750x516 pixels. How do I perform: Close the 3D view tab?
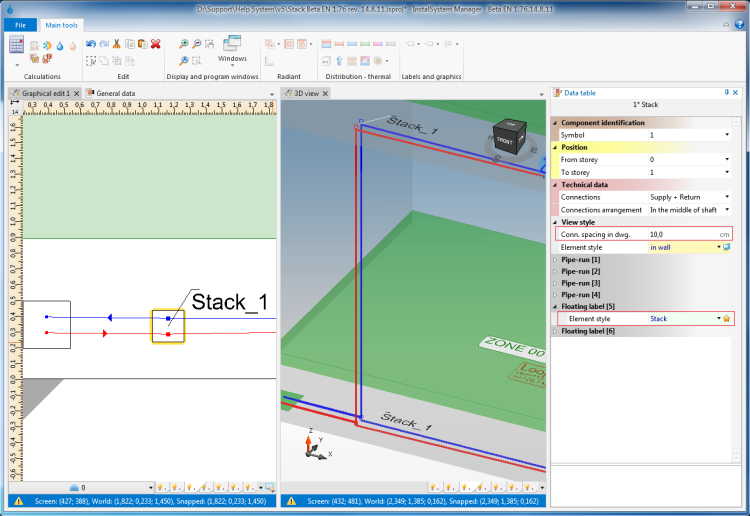point(325,93)
